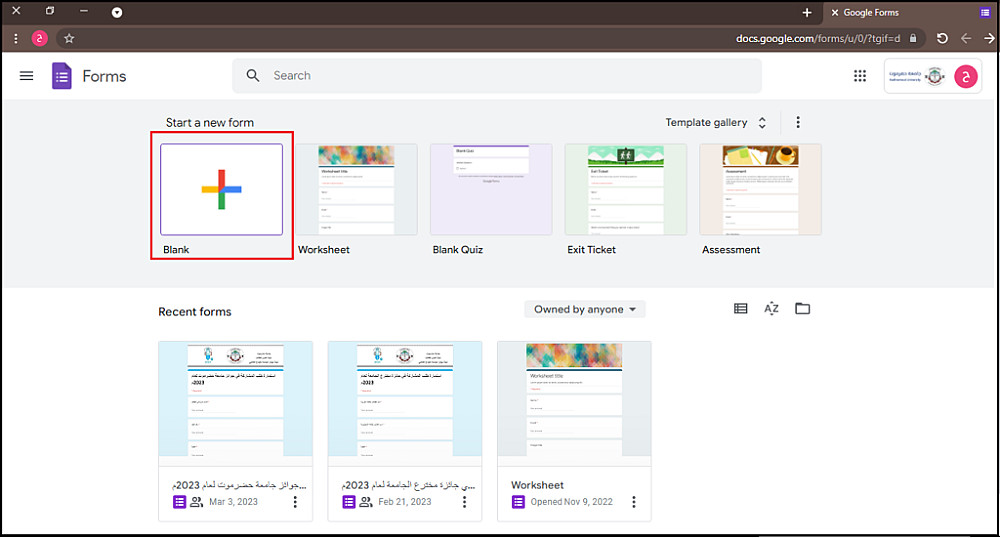The width and height of the screenshot is (1000, 538).
Task: Click the purple Forms logo icon
Action: (x=62, y=76)
